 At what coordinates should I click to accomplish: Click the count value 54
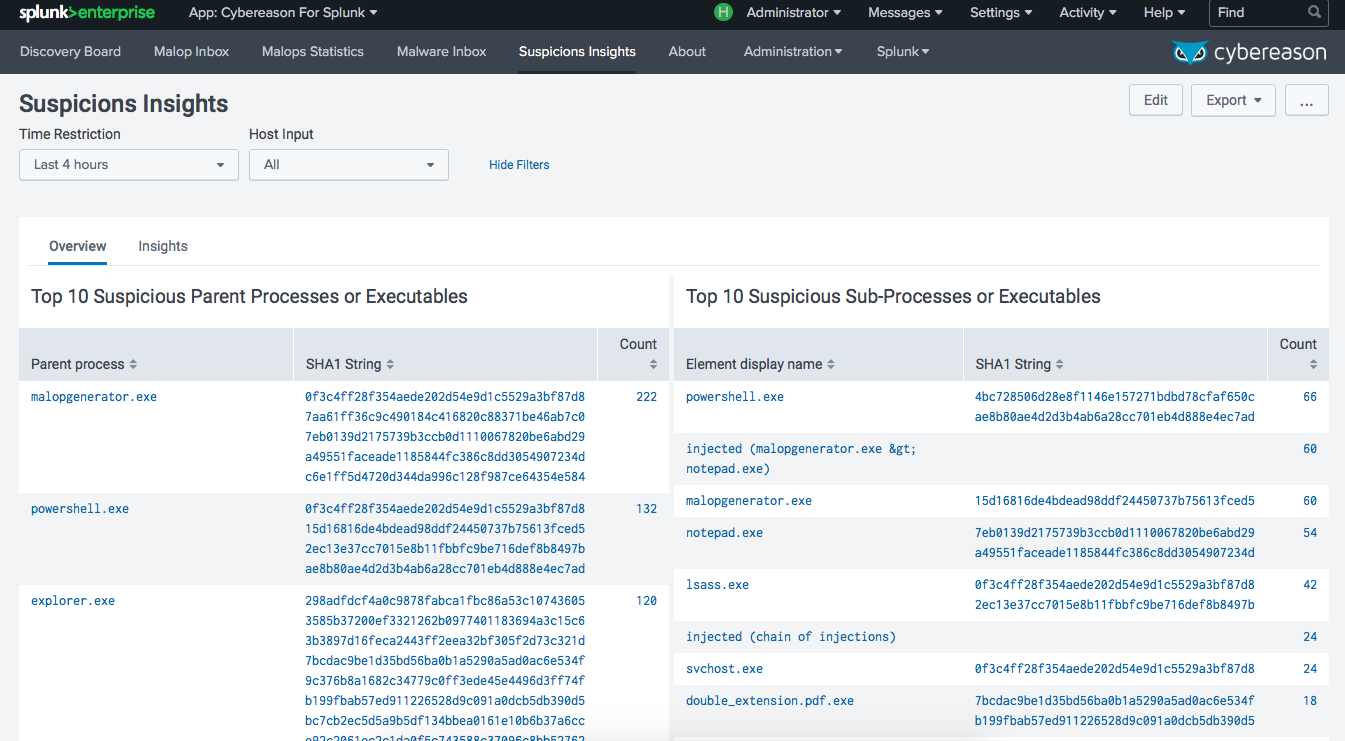1310,533
